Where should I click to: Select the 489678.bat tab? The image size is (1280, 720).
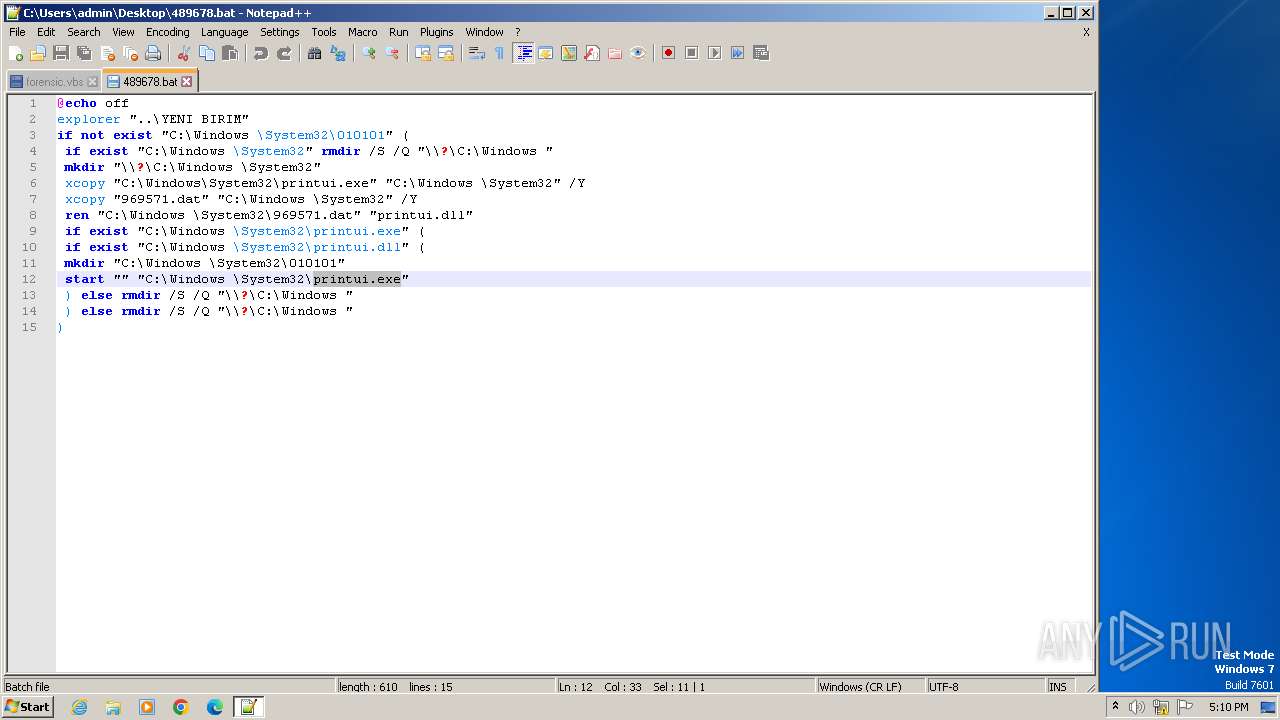tap(150, 82)
